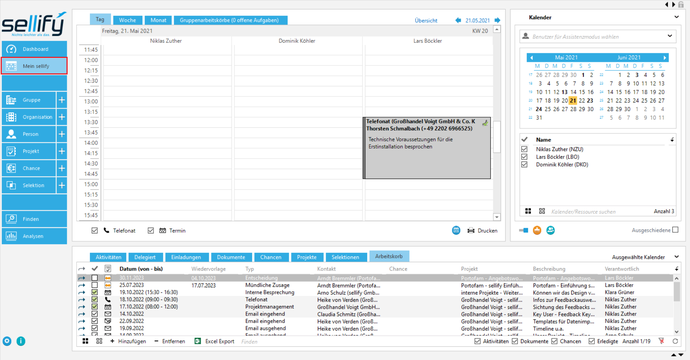Uncheck Dominik Köhler (DKO) calendar

click(x=524, y=165)
